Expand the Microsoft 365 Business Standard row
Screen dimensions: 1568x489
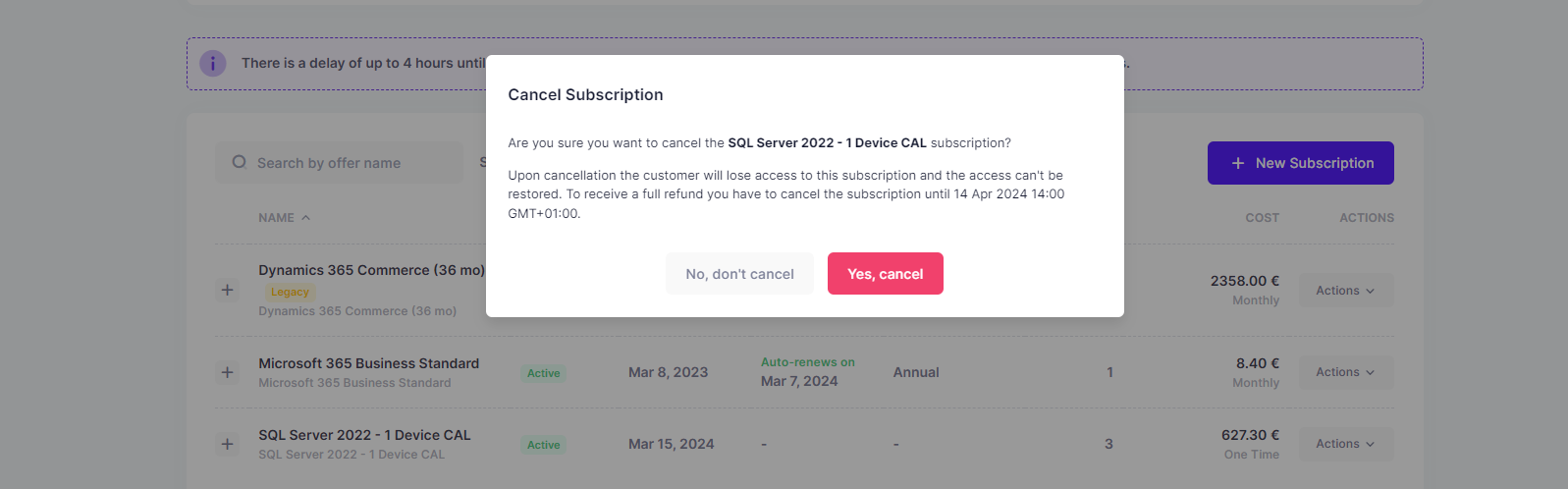(227, 372)
